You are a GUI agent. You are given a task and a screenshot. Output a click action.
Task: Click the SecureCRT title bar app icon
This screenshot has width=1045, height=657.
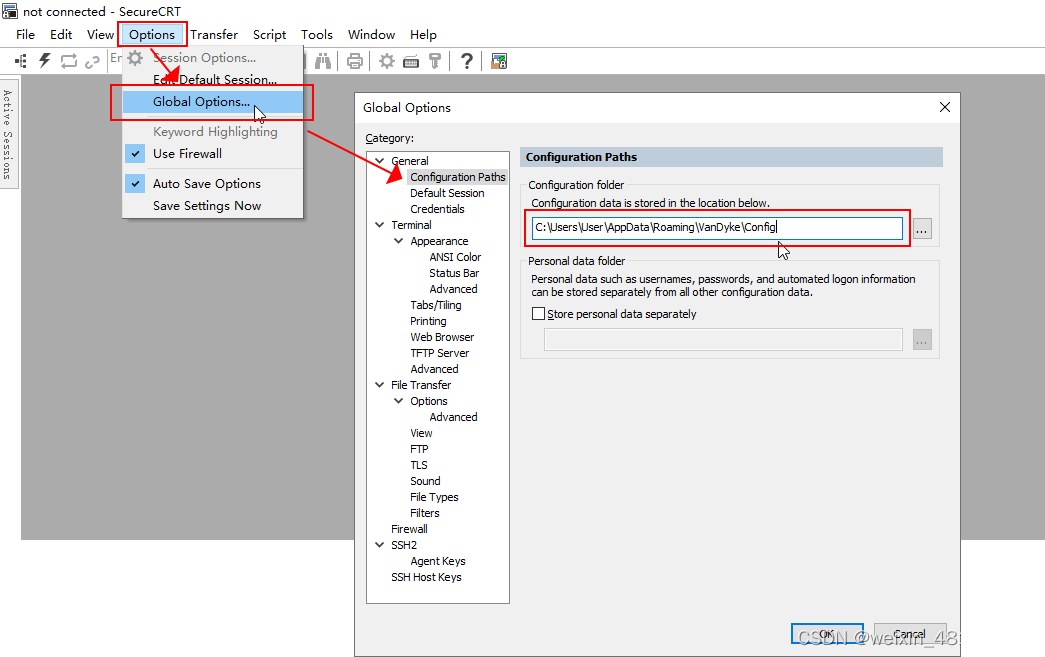pos(9,11)
